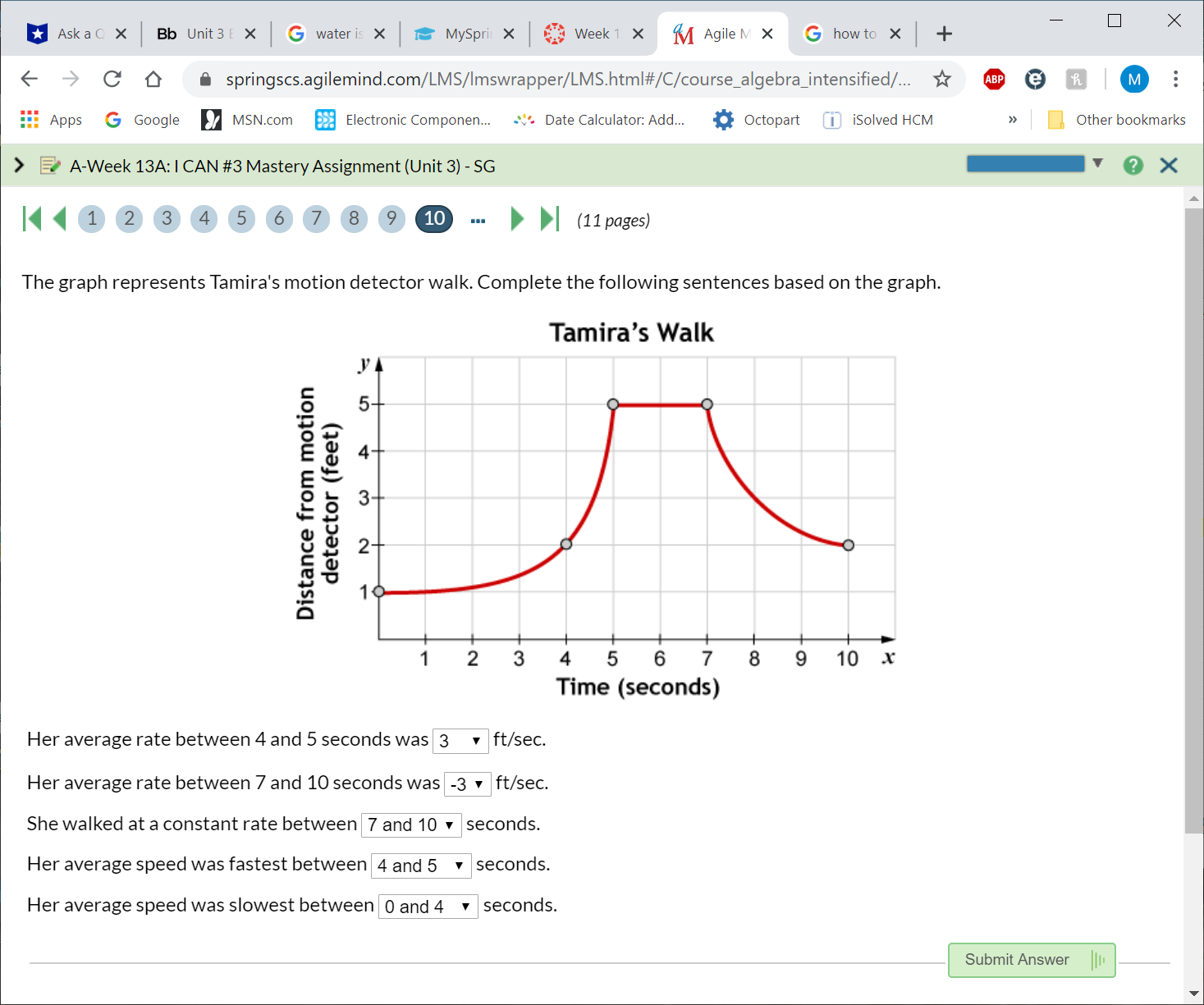The width and height of the screenshot is (1204, 1005).
Task: Click the blue progress bar
Action: 1025,164
